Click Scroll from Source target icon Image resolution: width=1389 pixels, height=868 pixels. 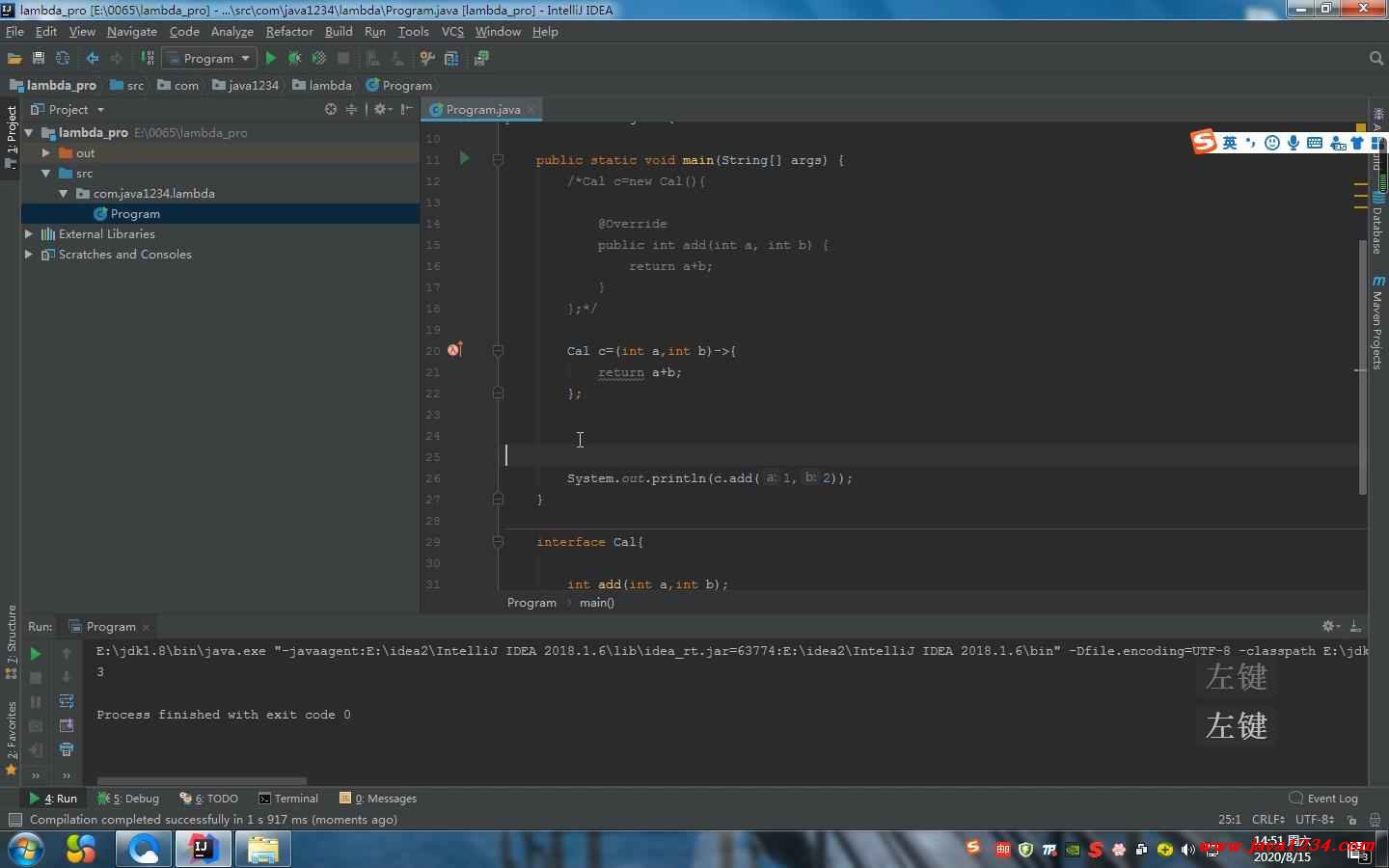point(331,109)
